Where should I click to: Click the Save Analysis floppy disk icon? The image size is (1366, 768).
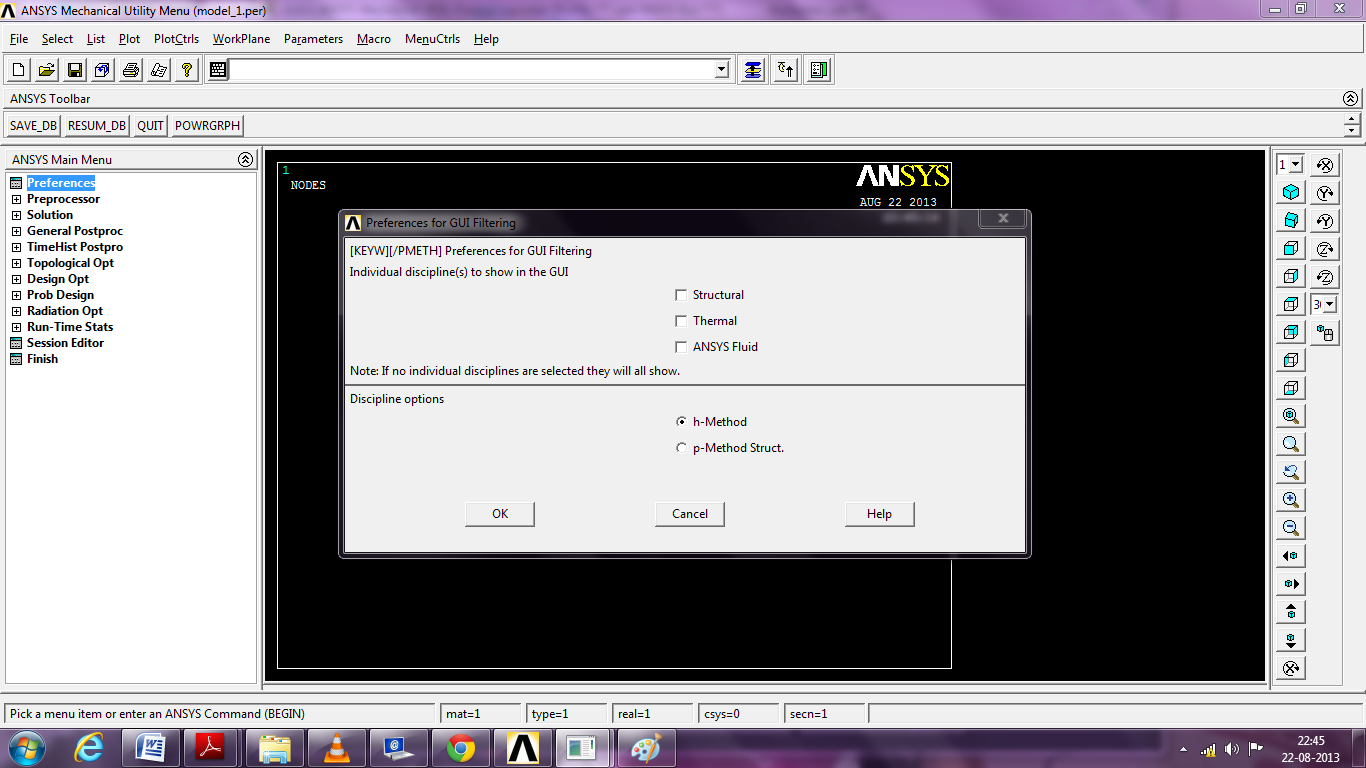click(x=74, y=70)
